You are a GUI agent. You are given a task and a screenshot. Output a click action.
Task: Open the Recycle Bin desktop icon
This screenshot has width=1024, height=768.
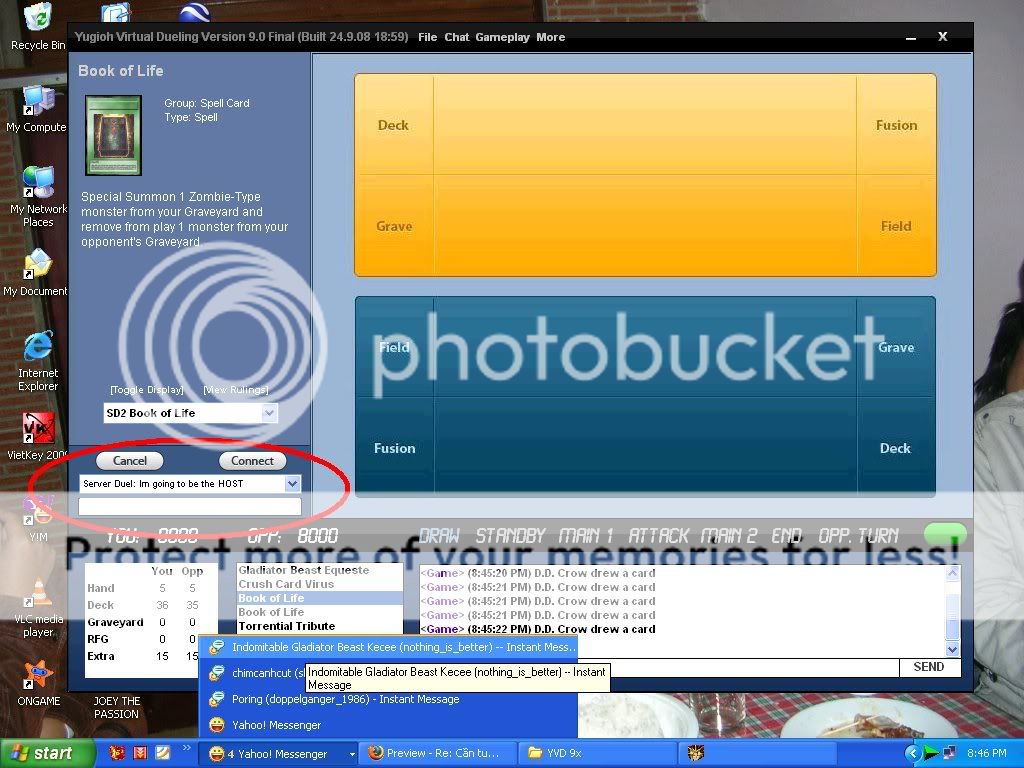(x=38, y=26)
